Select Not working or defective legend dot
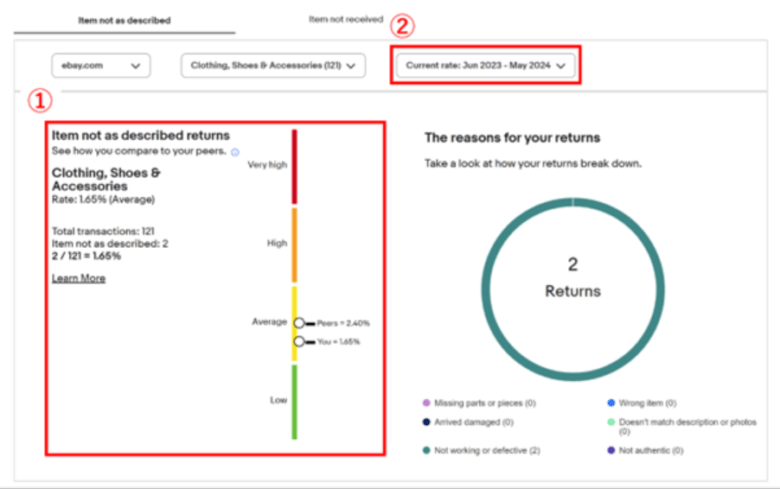Viewport: 780px width, 489px height. (x=427, y=450)
